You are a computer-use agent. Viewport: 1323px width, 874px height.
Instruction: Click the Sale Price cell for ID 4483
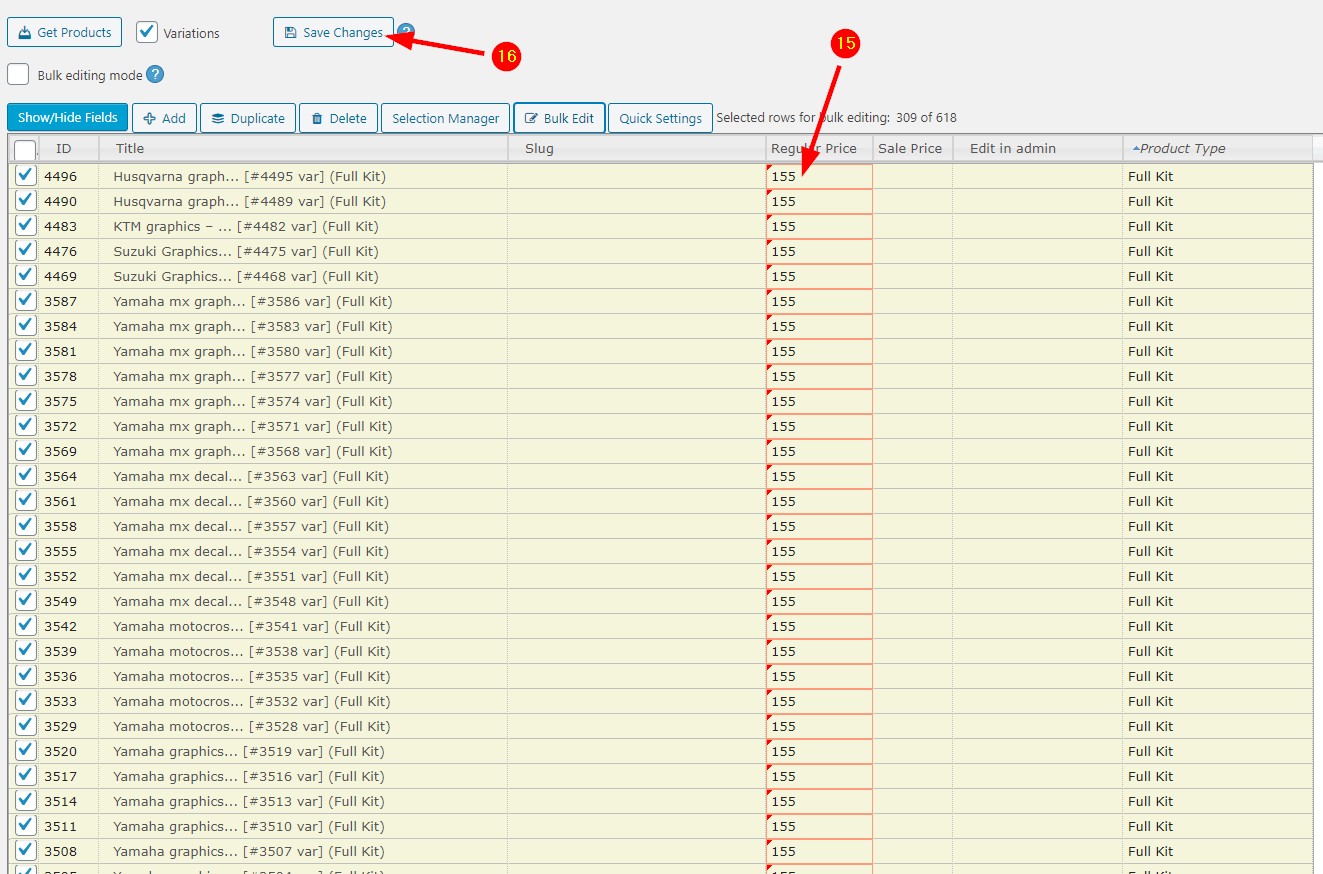(x=911, y=226)
